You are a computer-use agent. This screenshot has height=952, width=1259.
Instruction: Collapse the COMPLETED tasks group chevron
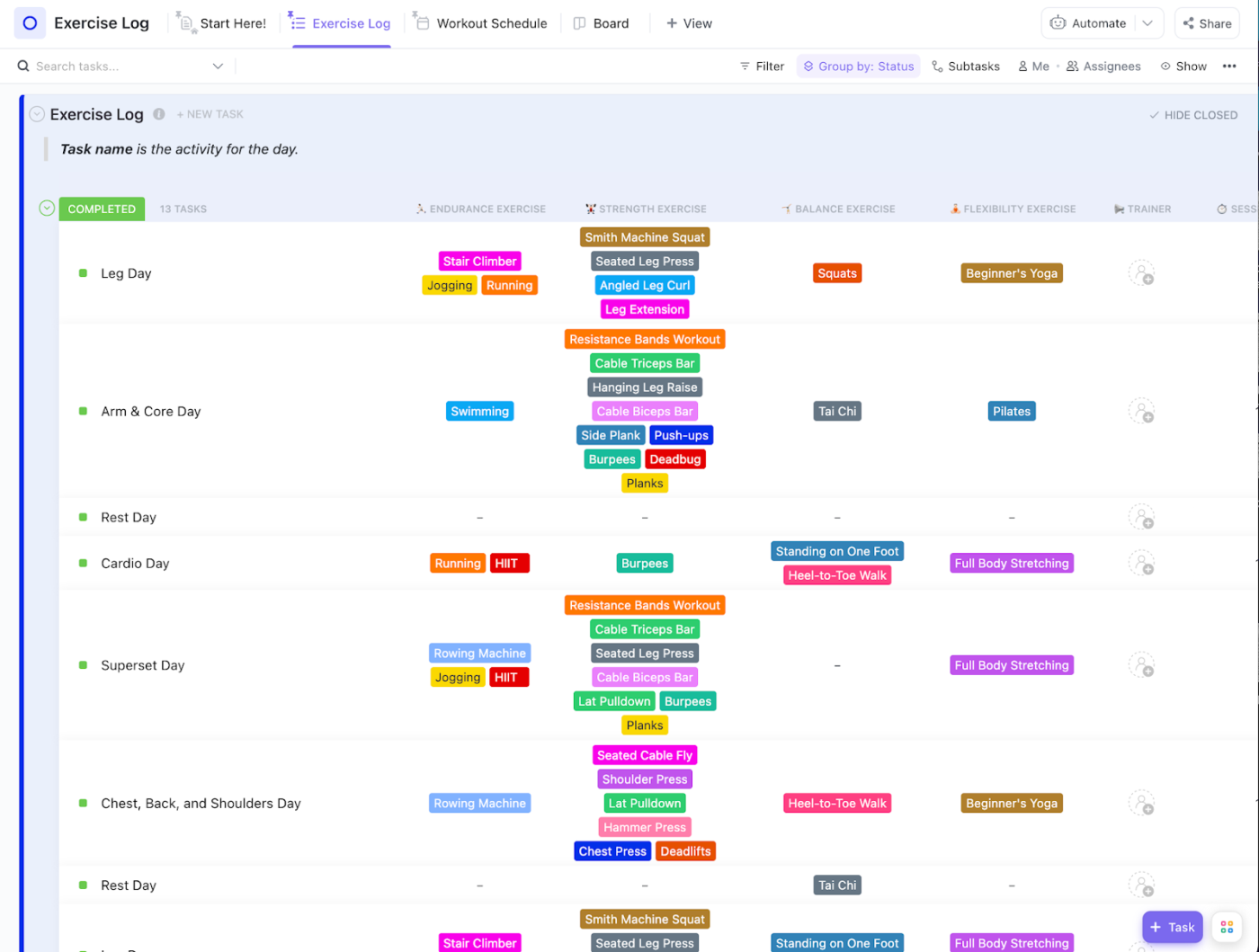(x=46, y=208)
